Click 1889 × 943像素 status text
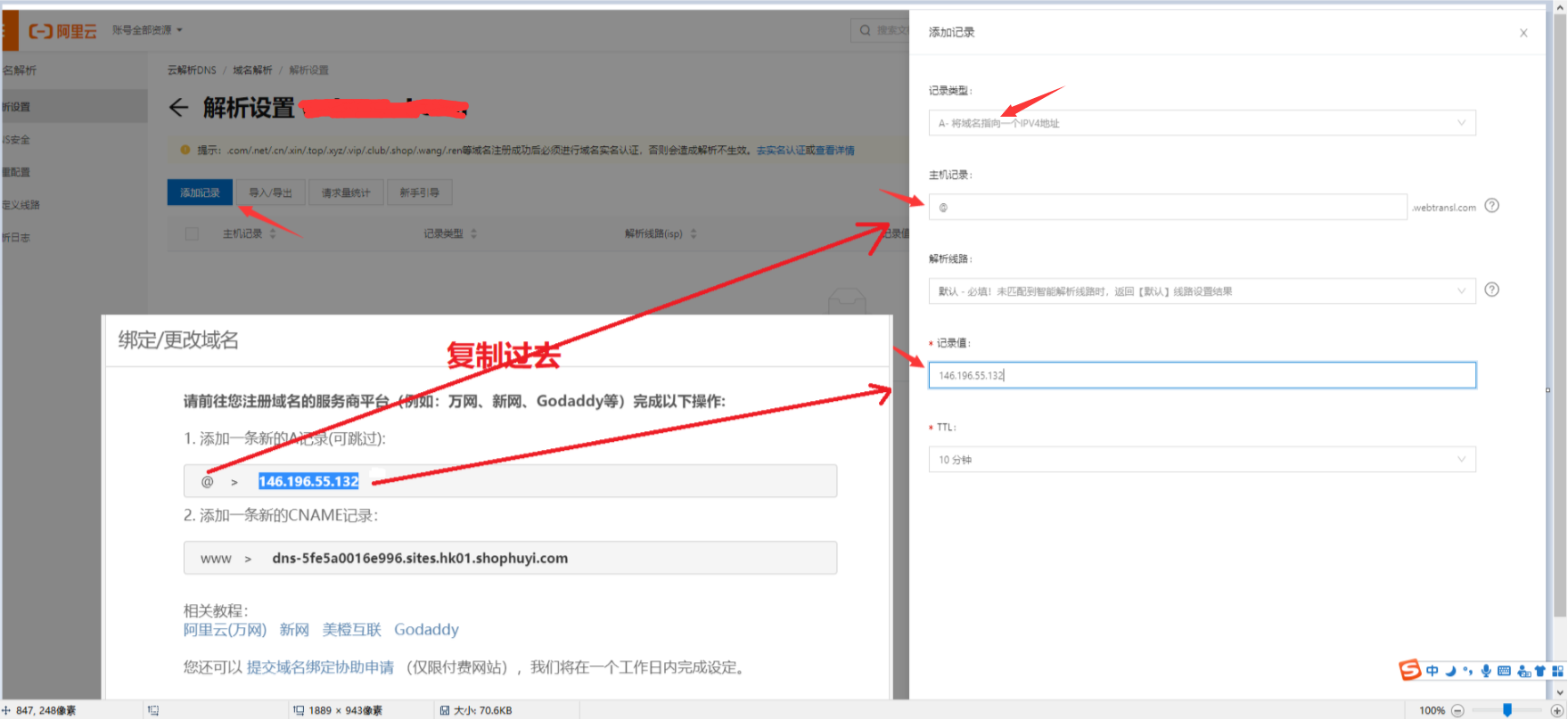The width and height of the screenshot is (1568, 719). [x=345, y=710]
